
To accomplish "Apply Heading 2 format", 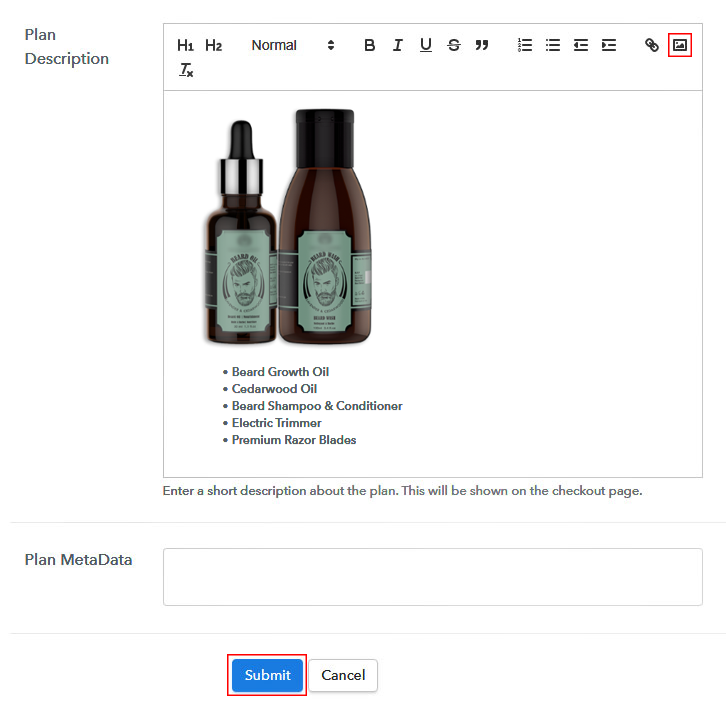I will point(213,45).
